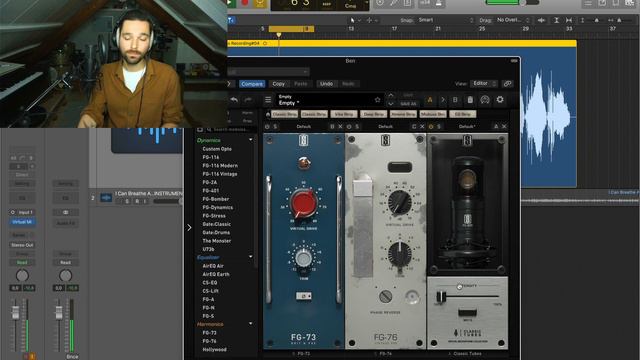Select previous preset with the up chevron
640x360 pixels.
(x=391, y=95)
